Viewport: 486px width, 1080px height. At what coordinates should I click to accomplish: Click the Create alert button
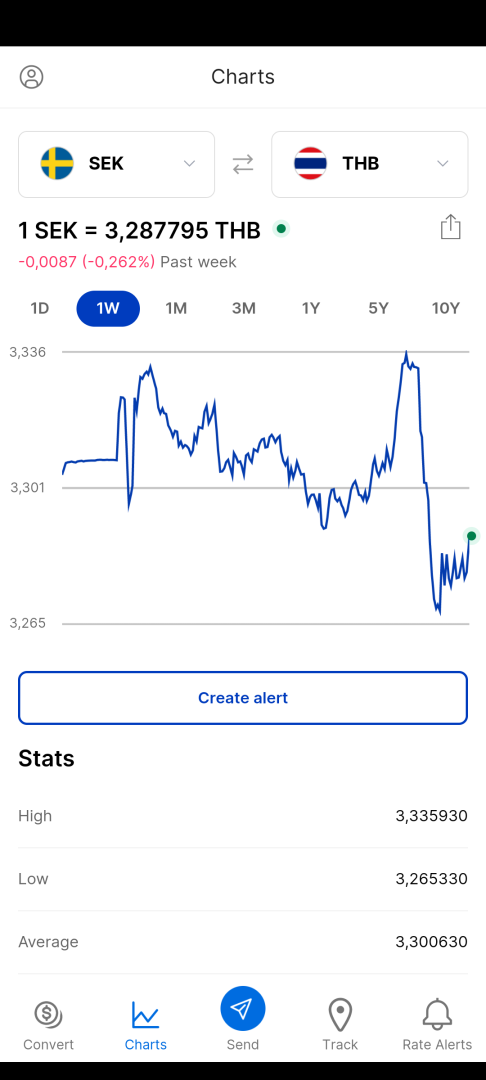(243, 698)
